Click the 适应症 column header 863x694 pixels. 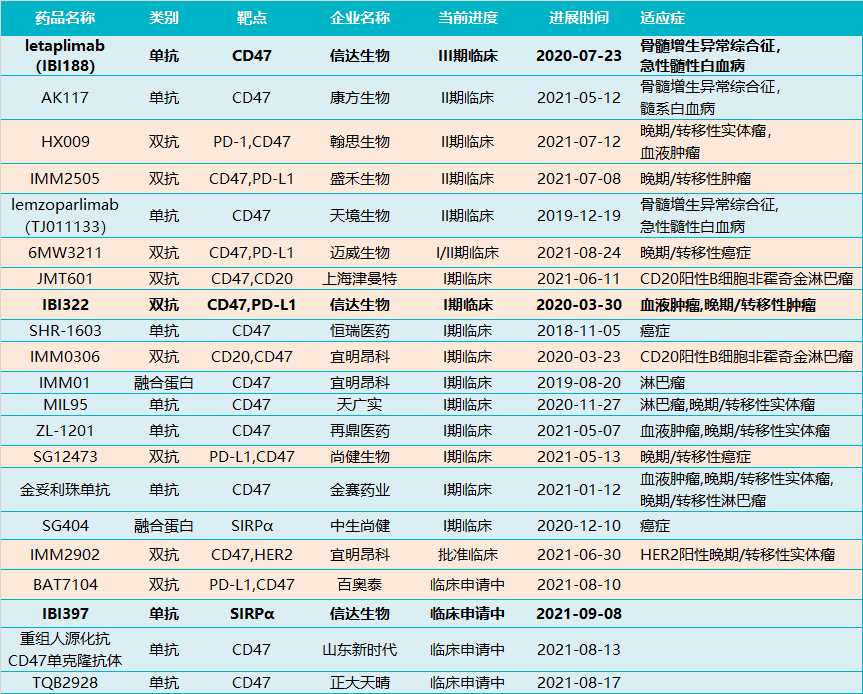662,18
